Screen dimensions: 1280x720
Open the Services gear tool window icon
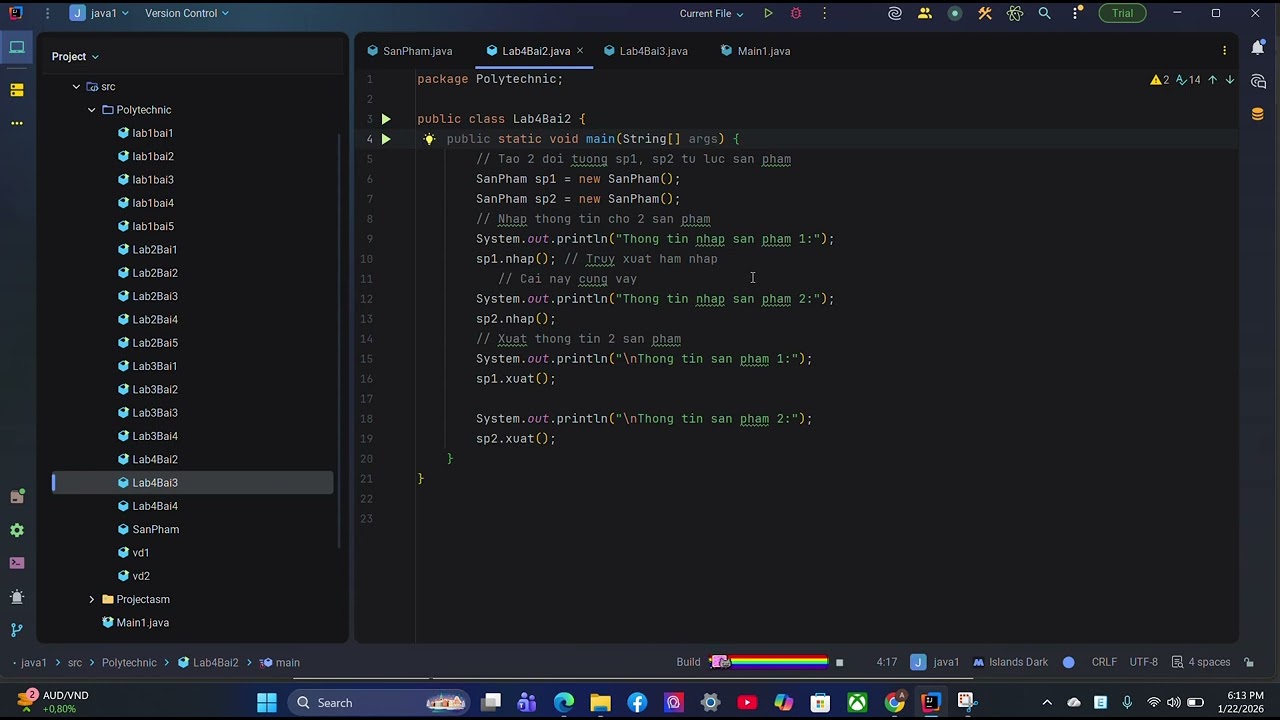(17, 530)
